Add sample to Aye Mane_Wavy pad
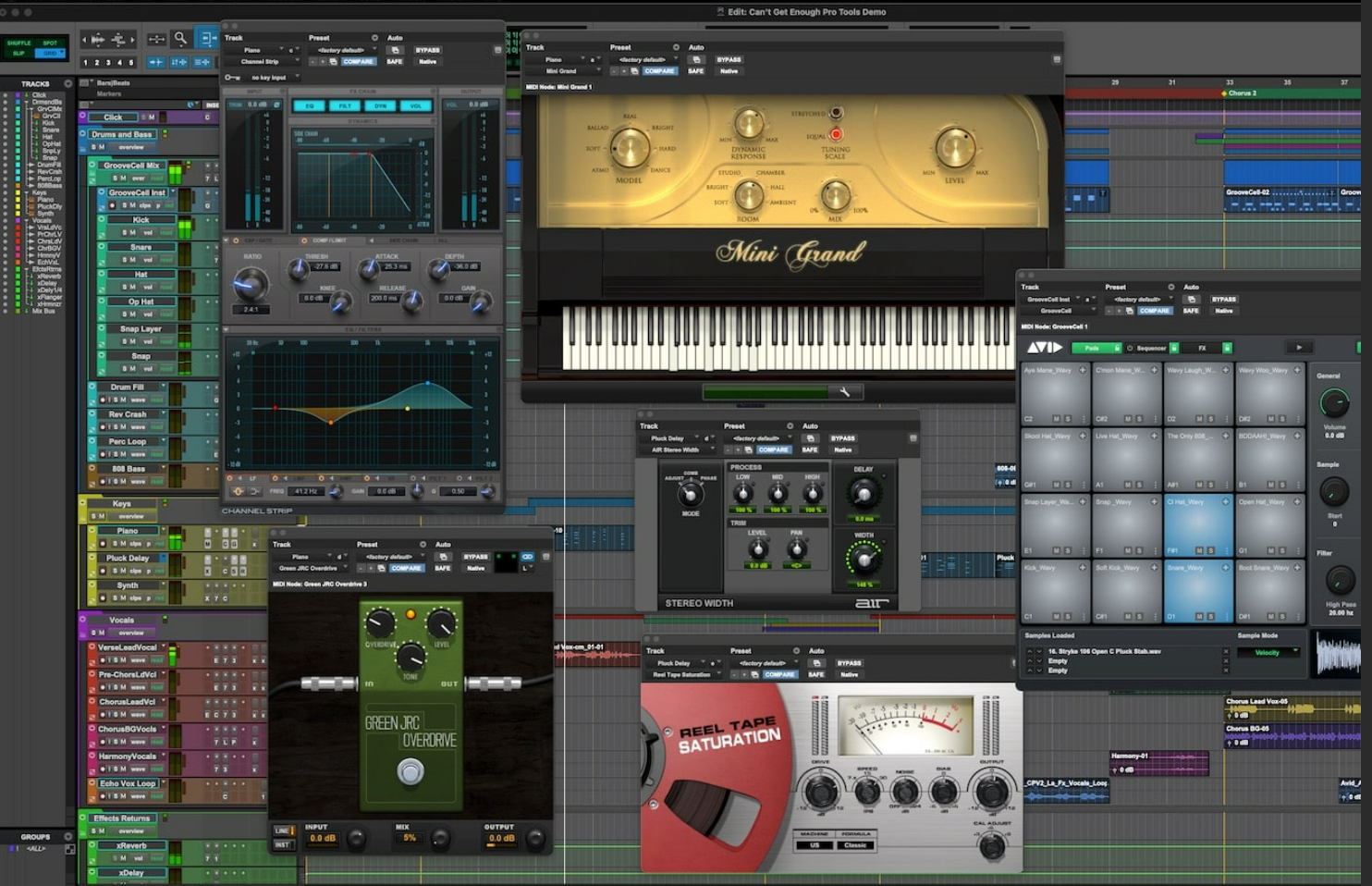 (1083, 370)
